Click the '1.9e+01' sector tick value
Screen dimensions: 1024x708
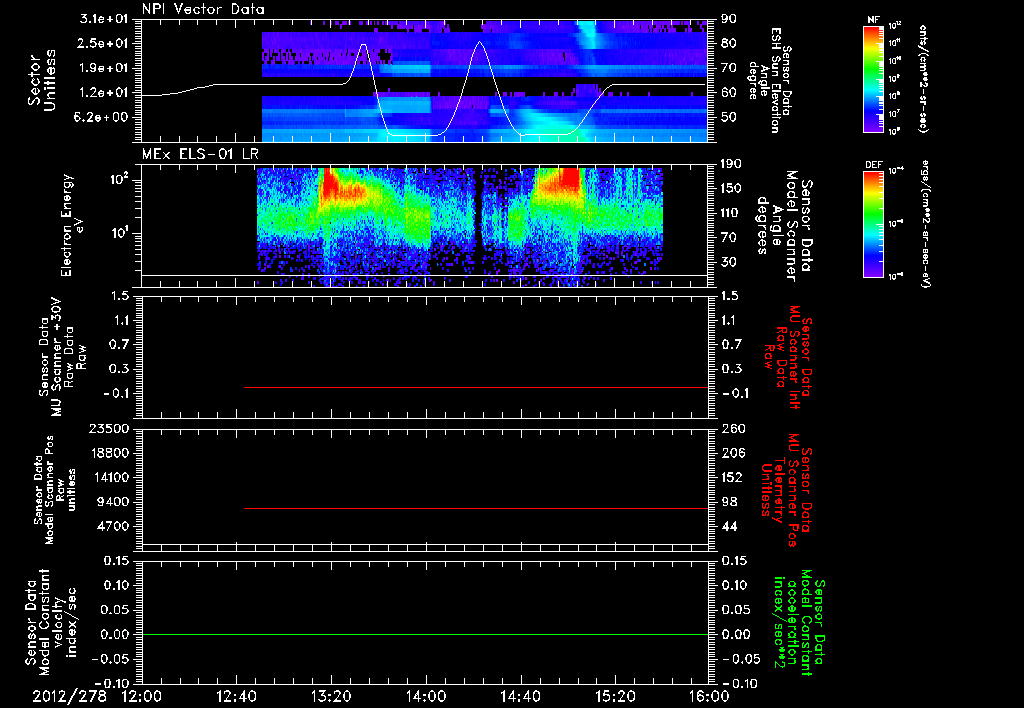104,68
